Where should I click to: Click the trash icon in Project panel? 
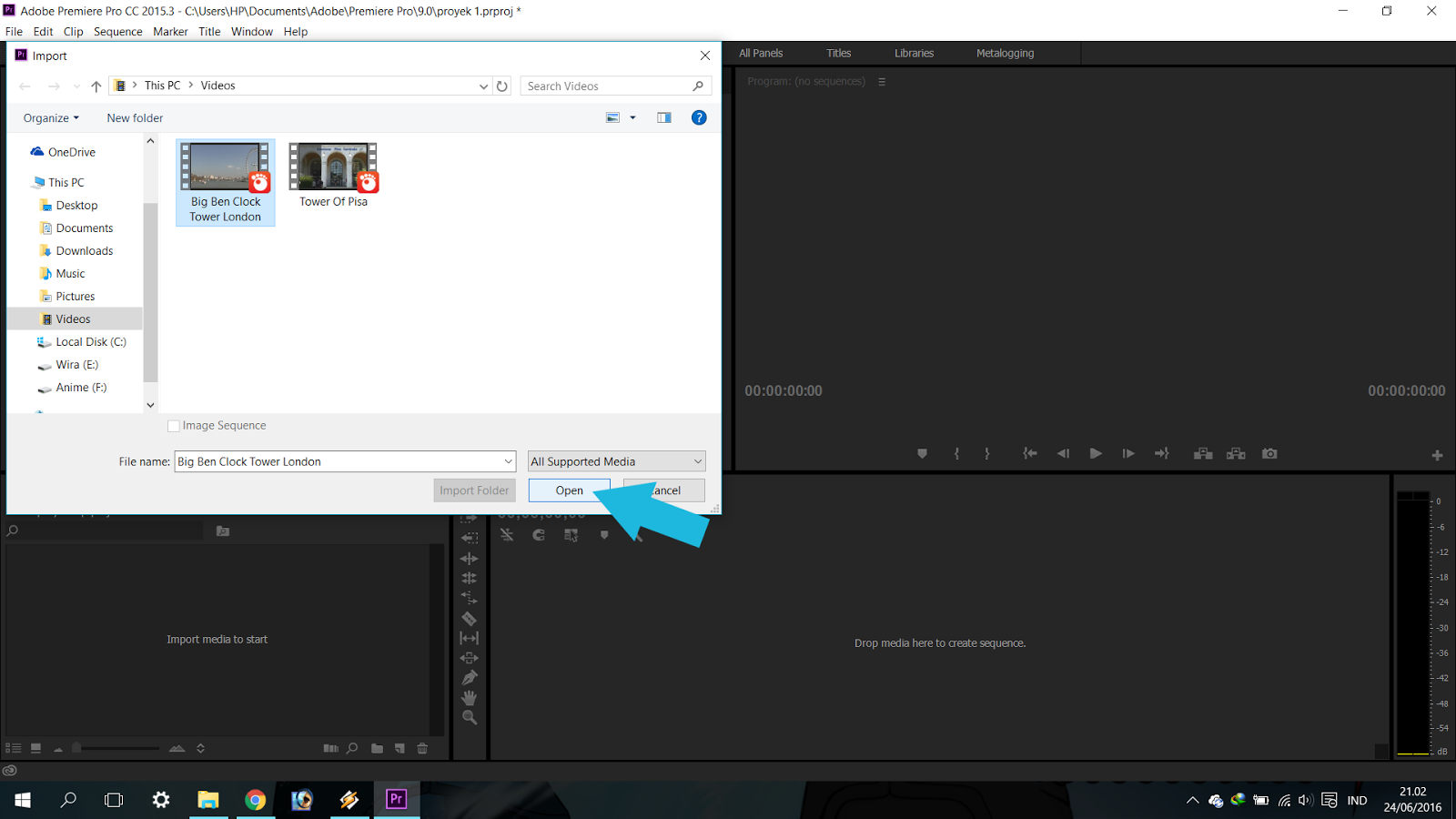pyautogui.click(x=422, y=749)
